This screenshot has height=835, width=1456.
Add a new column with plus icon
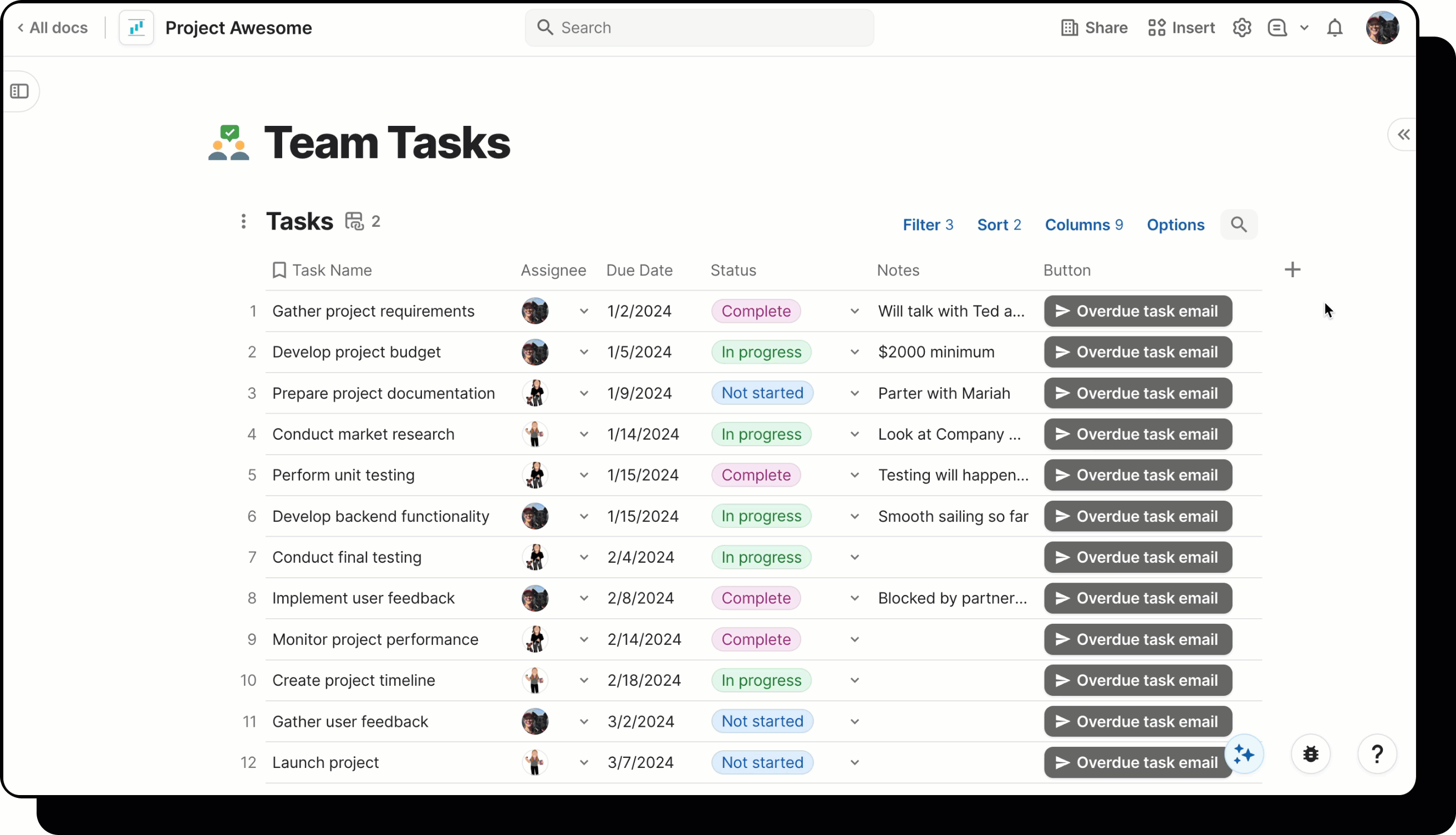(1292, 269)
